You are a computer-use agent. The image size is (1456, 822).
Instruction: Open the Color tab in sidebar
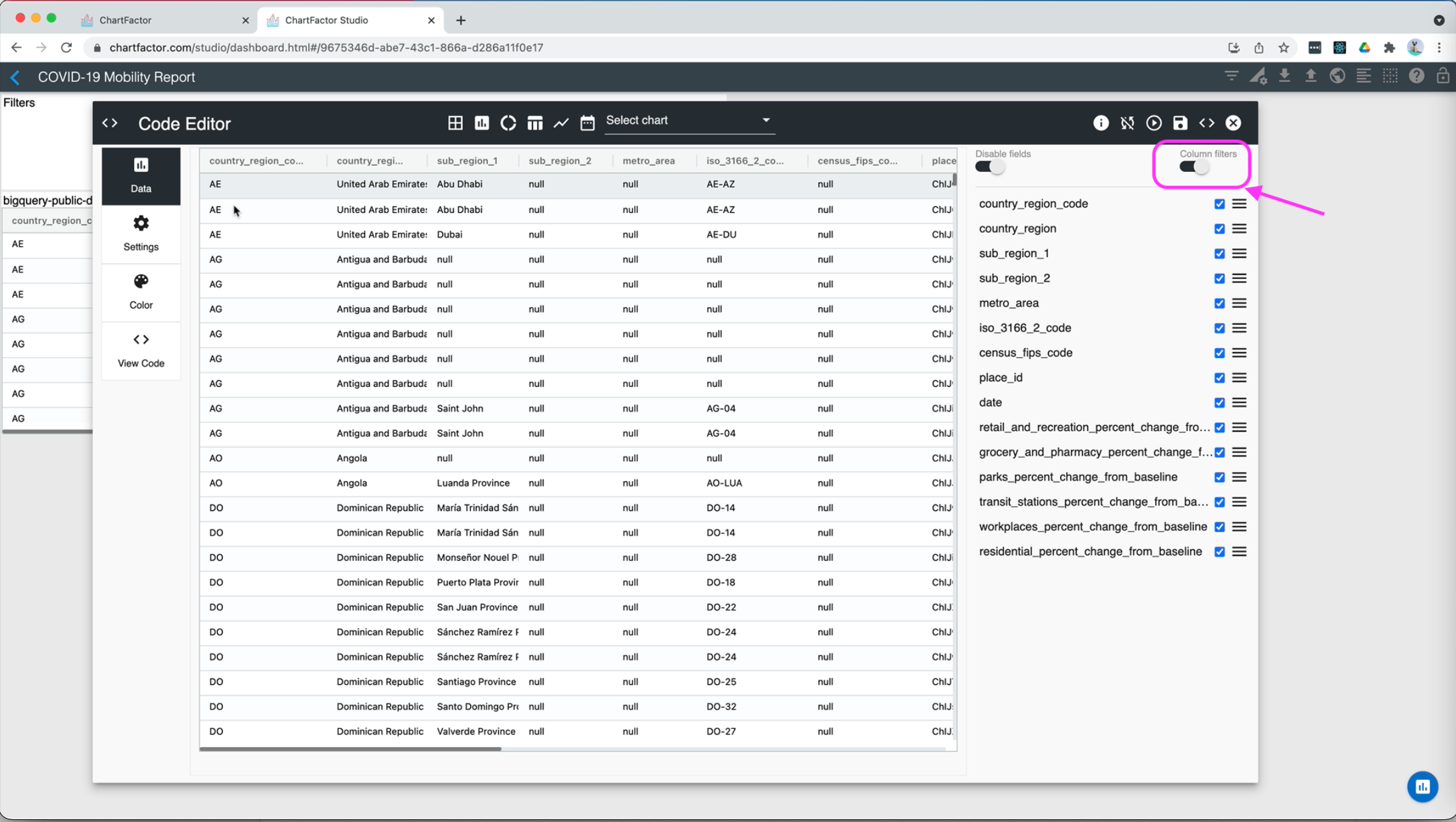[x=141, y=291]
